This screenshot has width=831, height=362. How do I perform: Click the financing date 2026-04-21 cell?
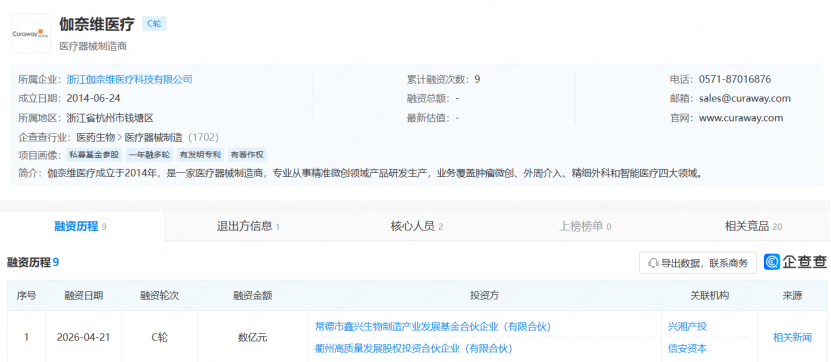pos(83,337)
